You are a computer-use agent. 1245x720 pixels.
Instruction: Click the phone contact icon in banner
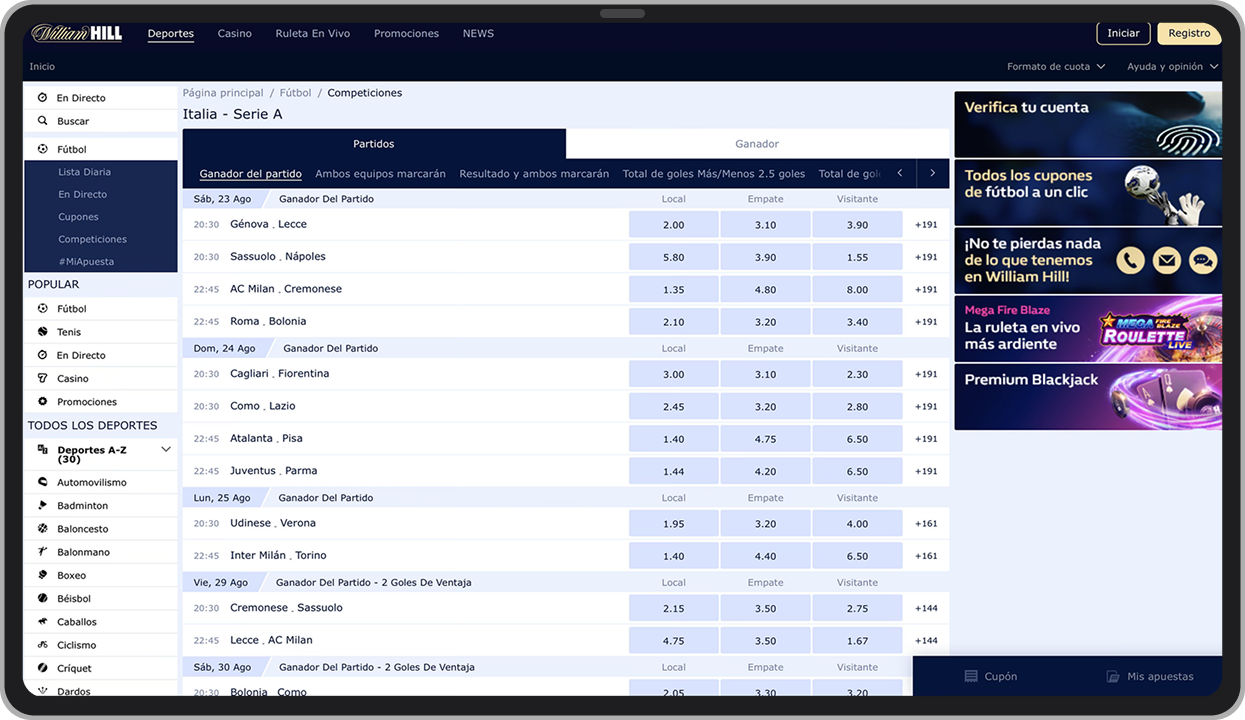1130,261
